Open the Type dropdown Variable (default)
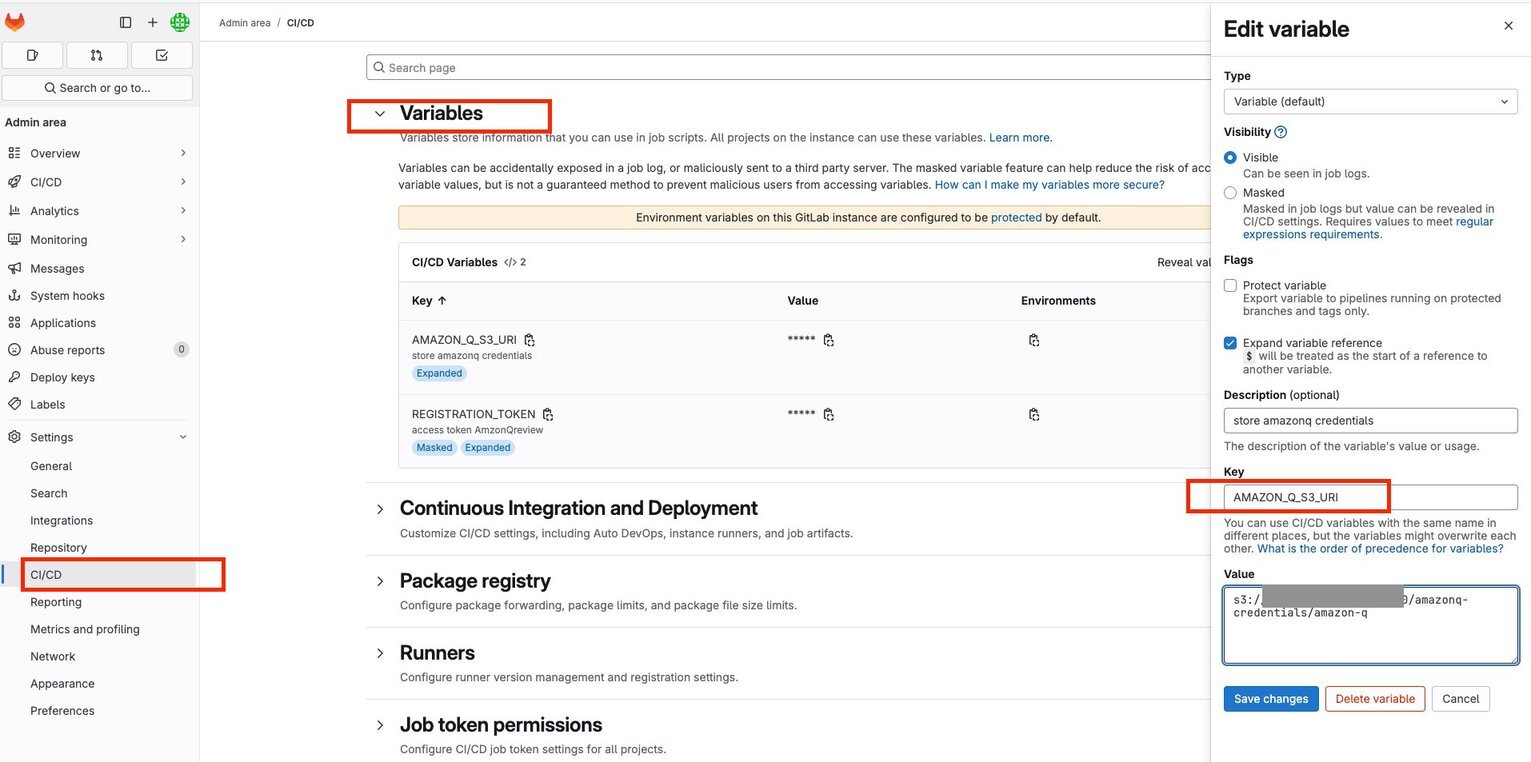The height and width of the screenshot is (762, 1531). (1370, 101)
